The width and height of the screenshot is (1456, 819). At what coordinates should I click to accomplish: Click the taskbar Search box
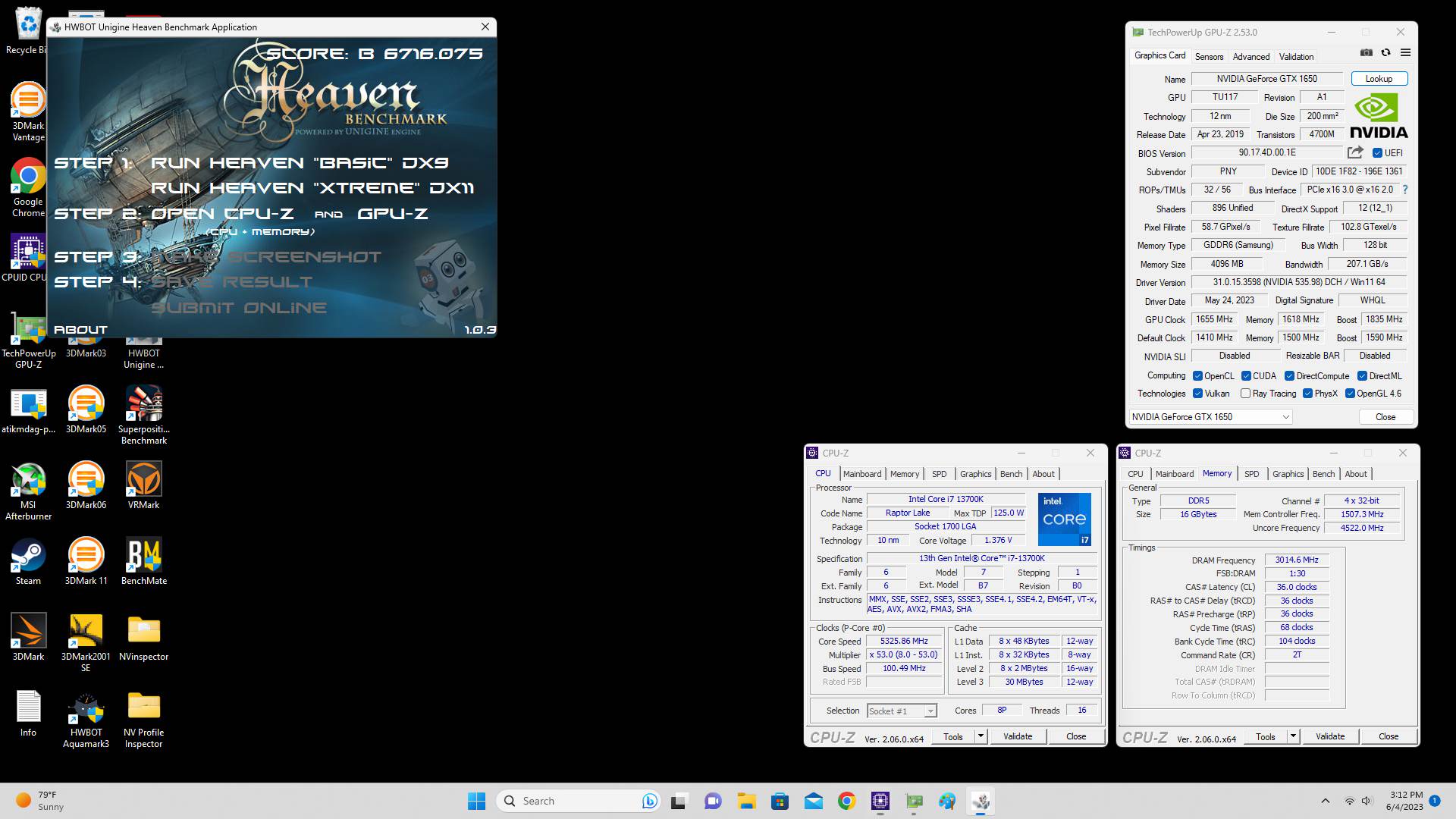[578, 801]
